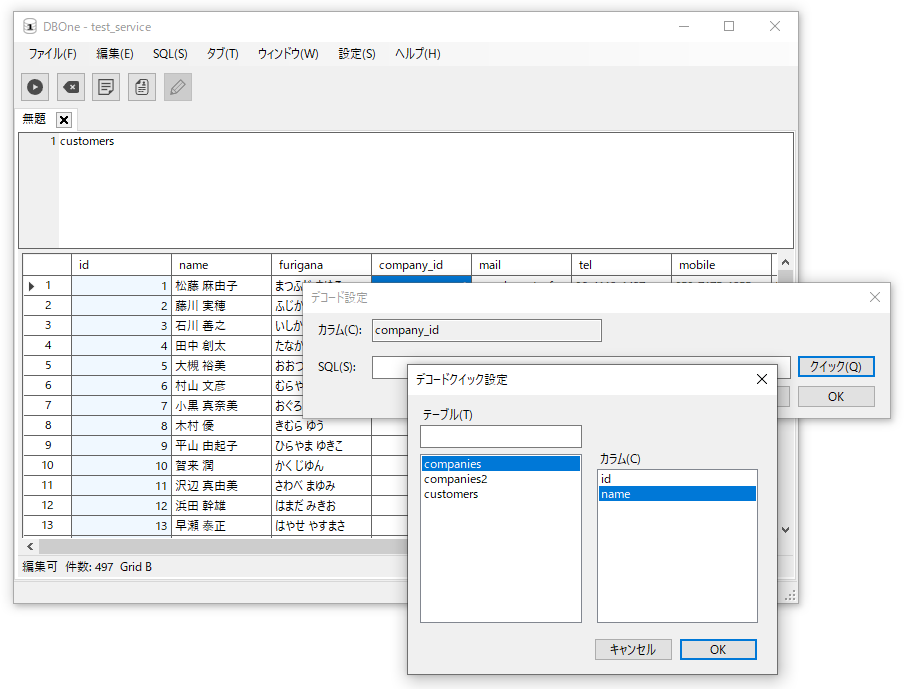Click the note page toolbar icon

[106, 87]
